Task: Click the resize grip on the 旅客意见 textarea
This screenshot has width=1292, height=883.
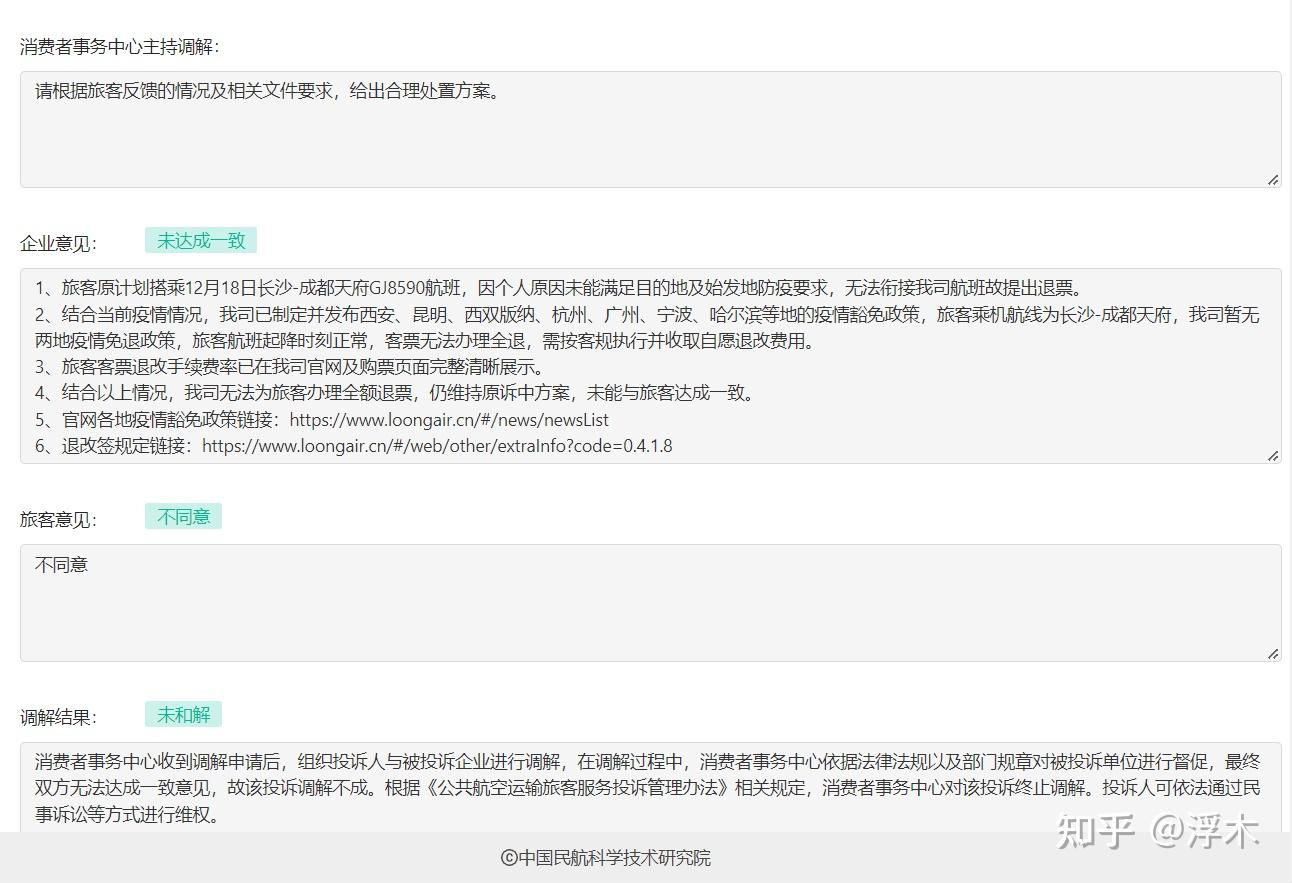Action: pyautogui.click(x=1274, y=655)
